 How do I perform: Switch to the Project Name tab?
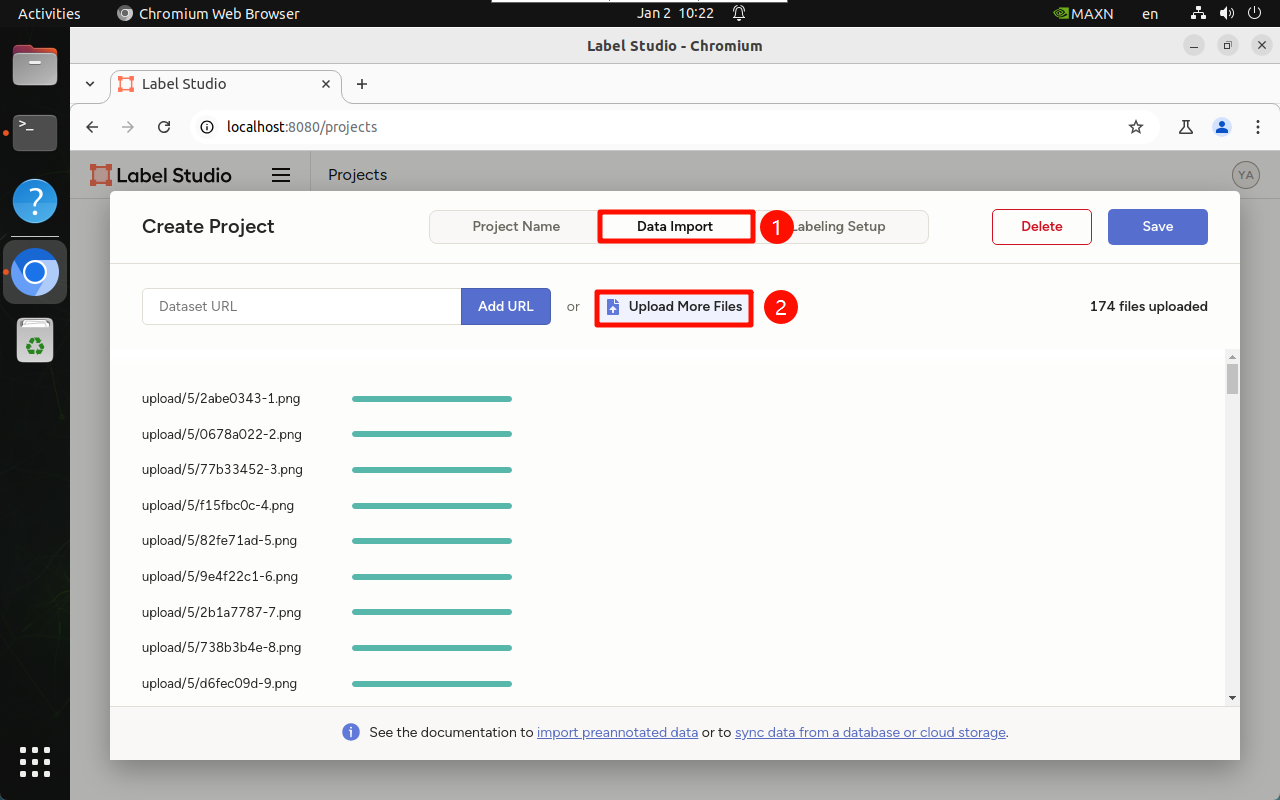coord(516,227)
